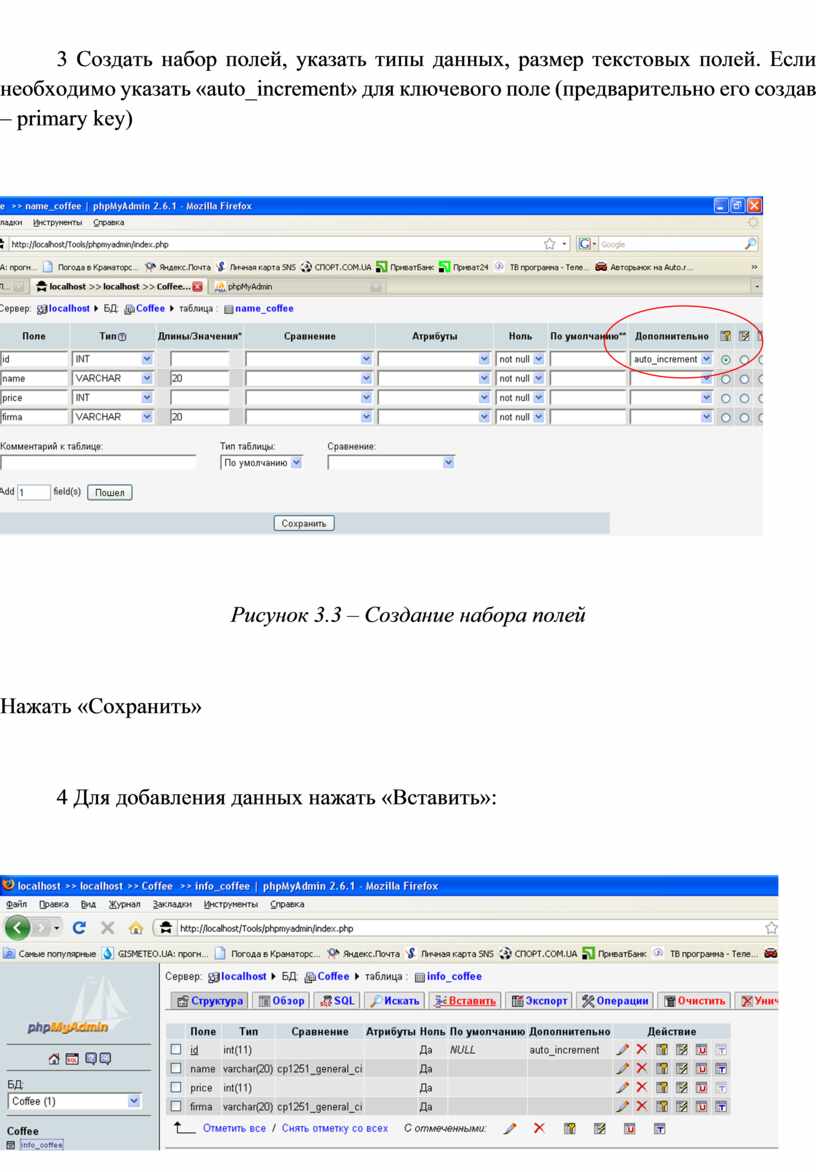Open the Coffee (1) database dropdown
Viewport: 816px width, 1172px height.
point(134,1101)
